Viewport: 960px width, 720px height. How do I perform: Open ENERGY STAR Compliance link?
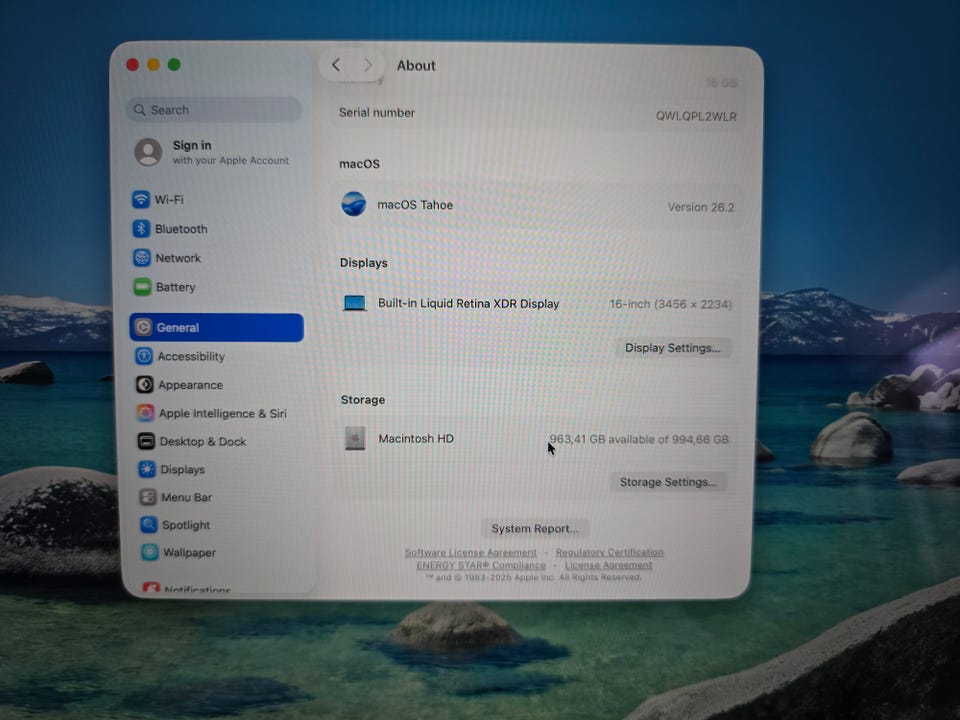tap(481, 565)
